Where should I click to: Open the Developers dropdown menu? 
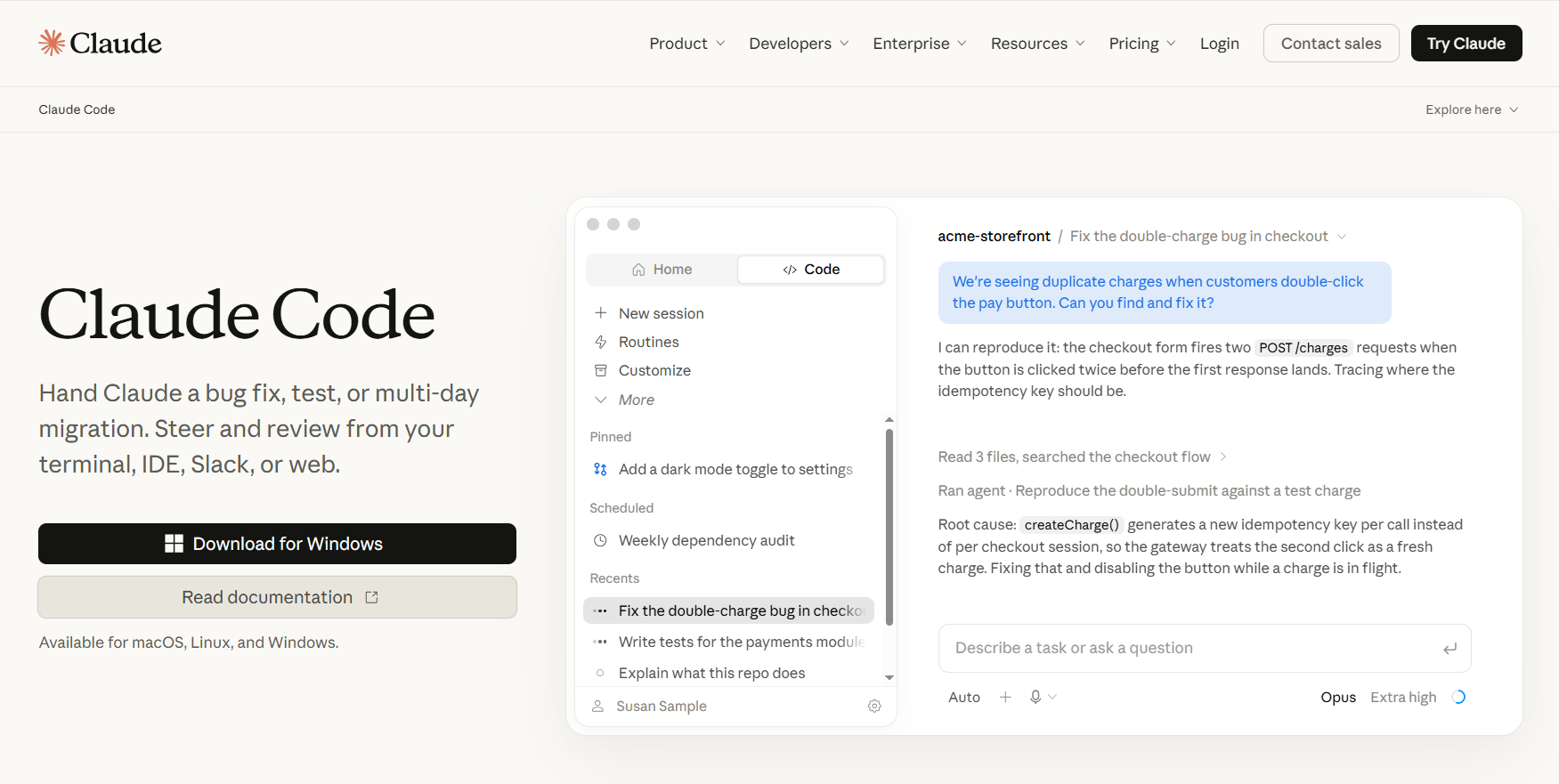(800, 44)
